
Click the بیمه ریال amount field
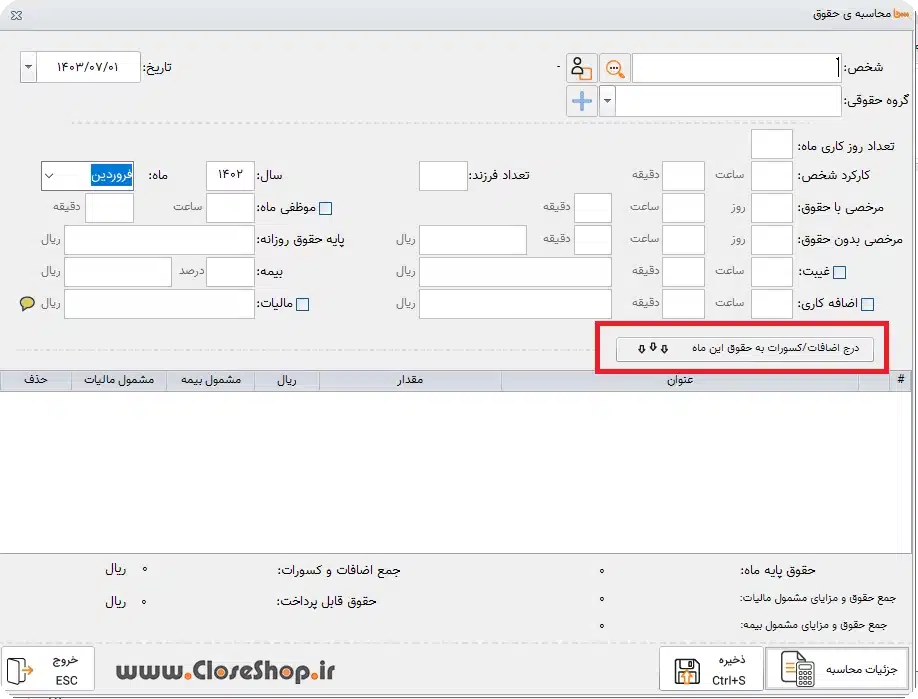click(x=118, y=272)
